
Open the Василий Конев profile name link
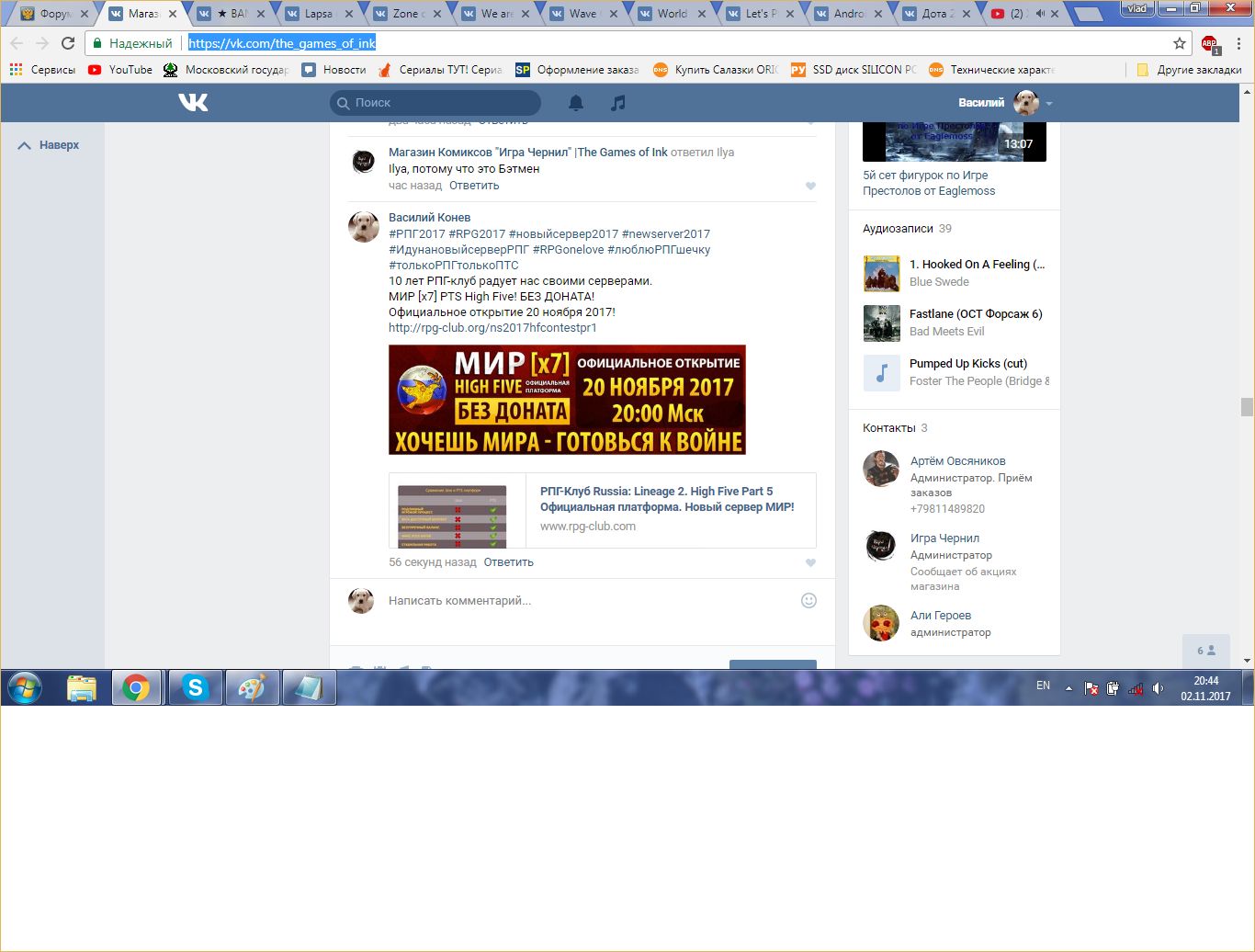point(429,218)
